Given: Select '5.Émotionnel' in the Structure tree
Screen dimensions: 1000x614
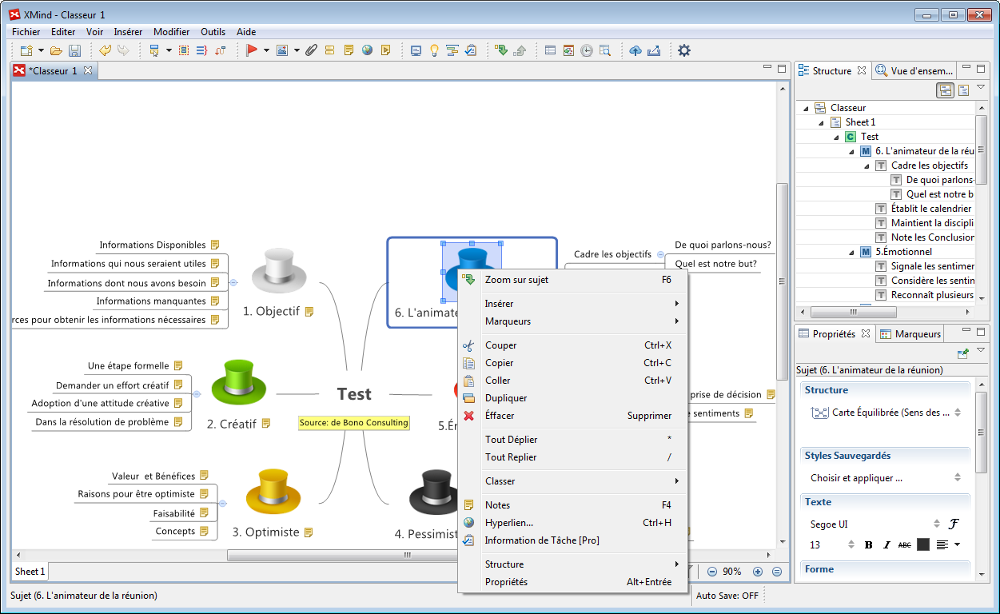Looking at the screenshot, I should pyautogui.click(x=904, y=252).
